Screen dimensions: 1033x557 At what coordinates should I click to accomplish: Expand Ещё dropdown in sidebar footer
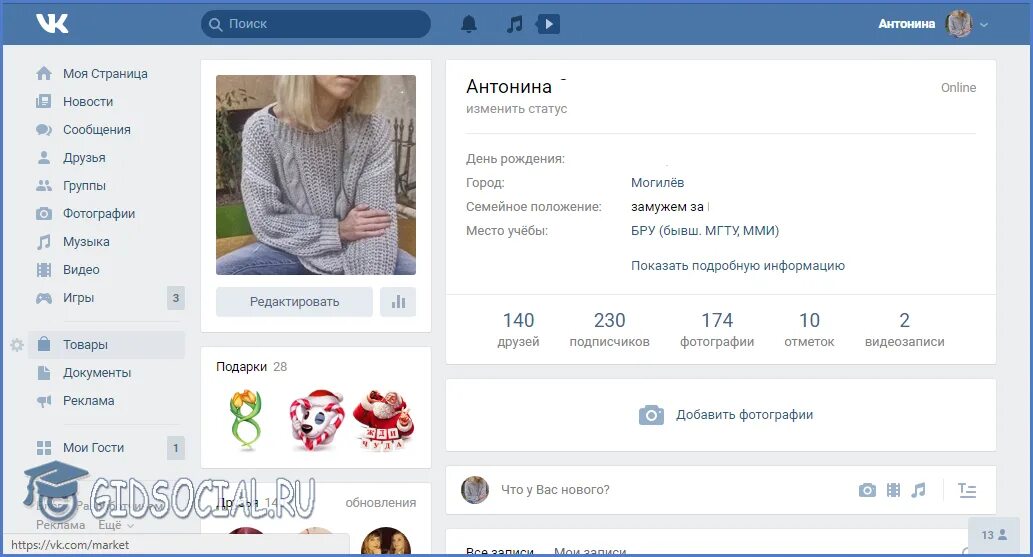pyautogui.click(x=117, y=525)
